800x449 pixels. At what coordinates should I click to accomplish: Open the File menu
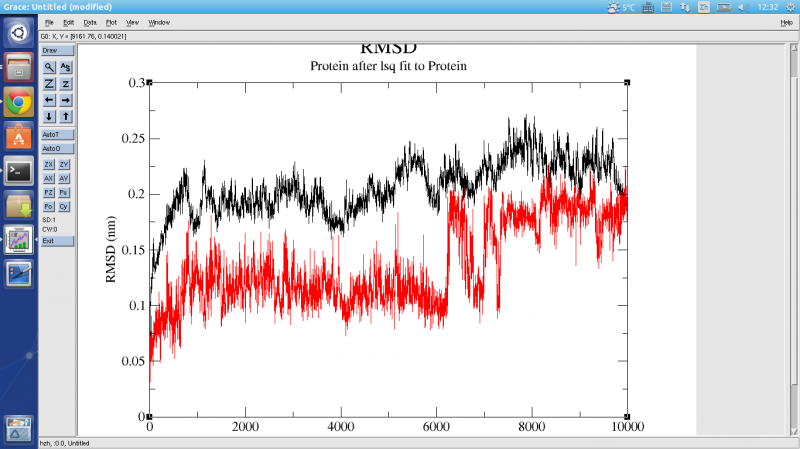(x=49, y=22)
